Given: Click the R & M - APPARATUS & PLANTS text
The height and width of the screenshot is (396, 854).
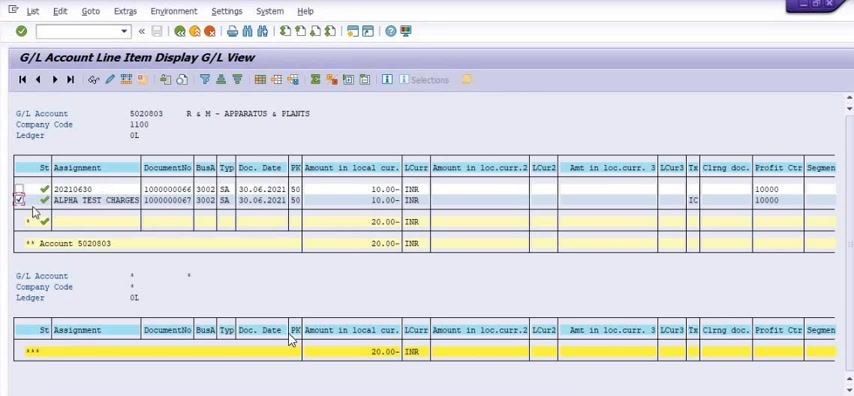Looking at the screenshot, I should 248,114.
